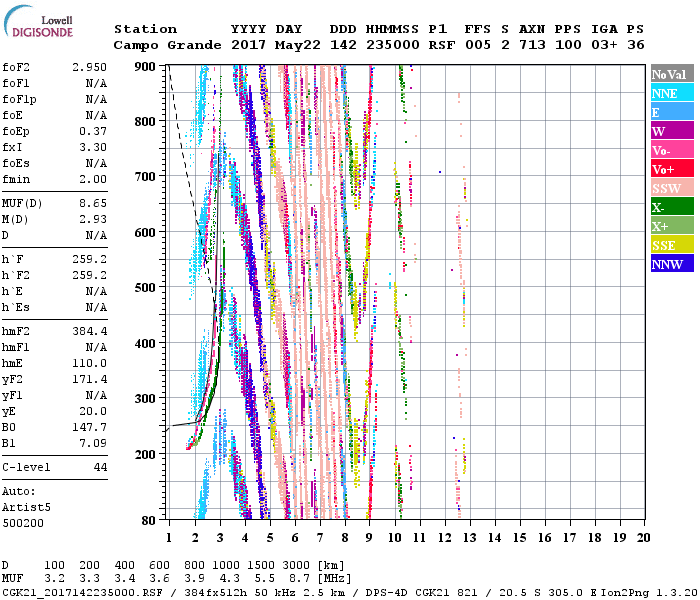Select the C-level value 44
The height and width of the screenshot is (600, 700).
[100, 467]
